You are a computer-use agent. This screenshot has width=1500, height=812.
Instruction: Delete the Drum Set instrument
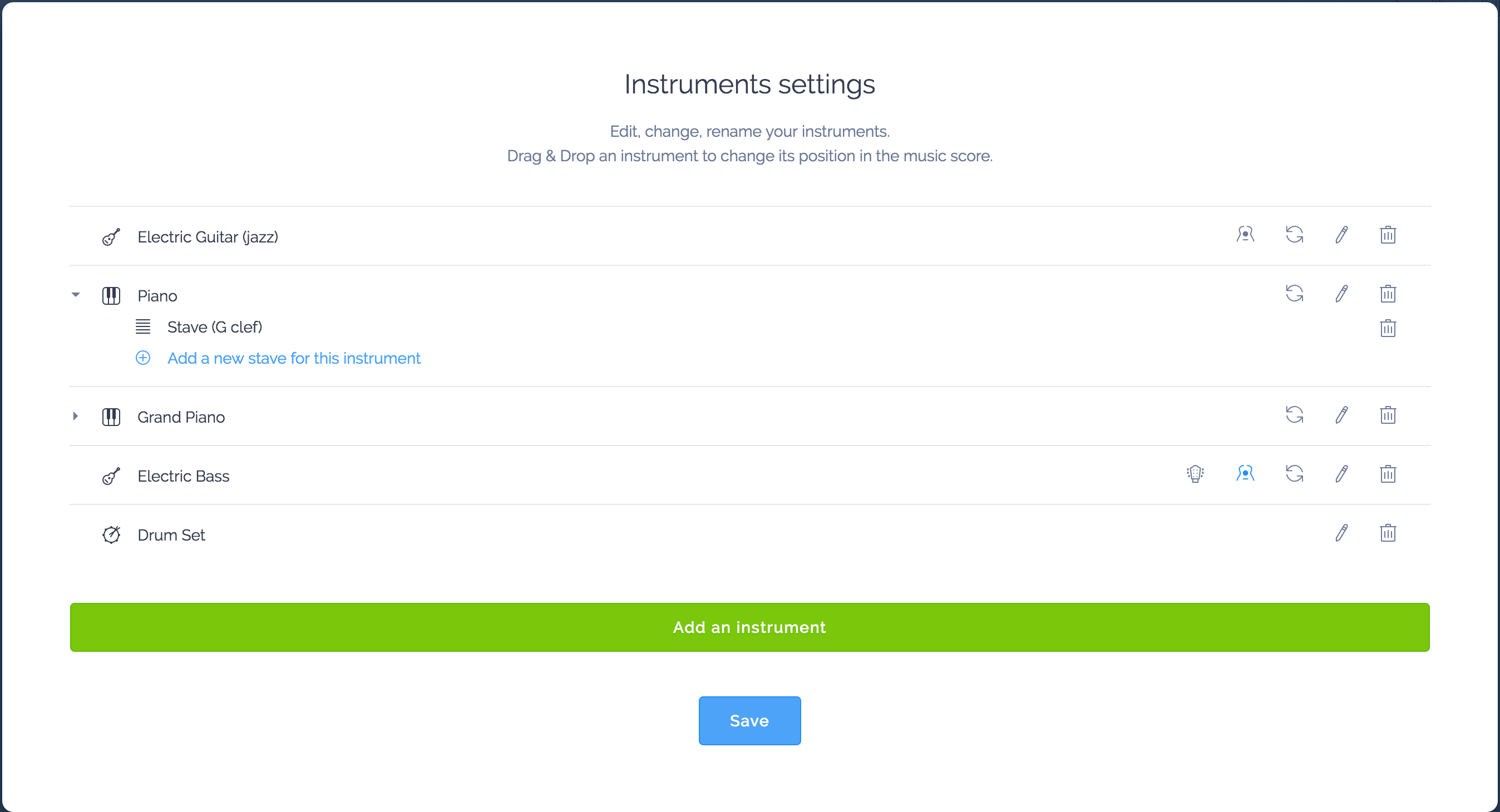[x=1388, y=533]
